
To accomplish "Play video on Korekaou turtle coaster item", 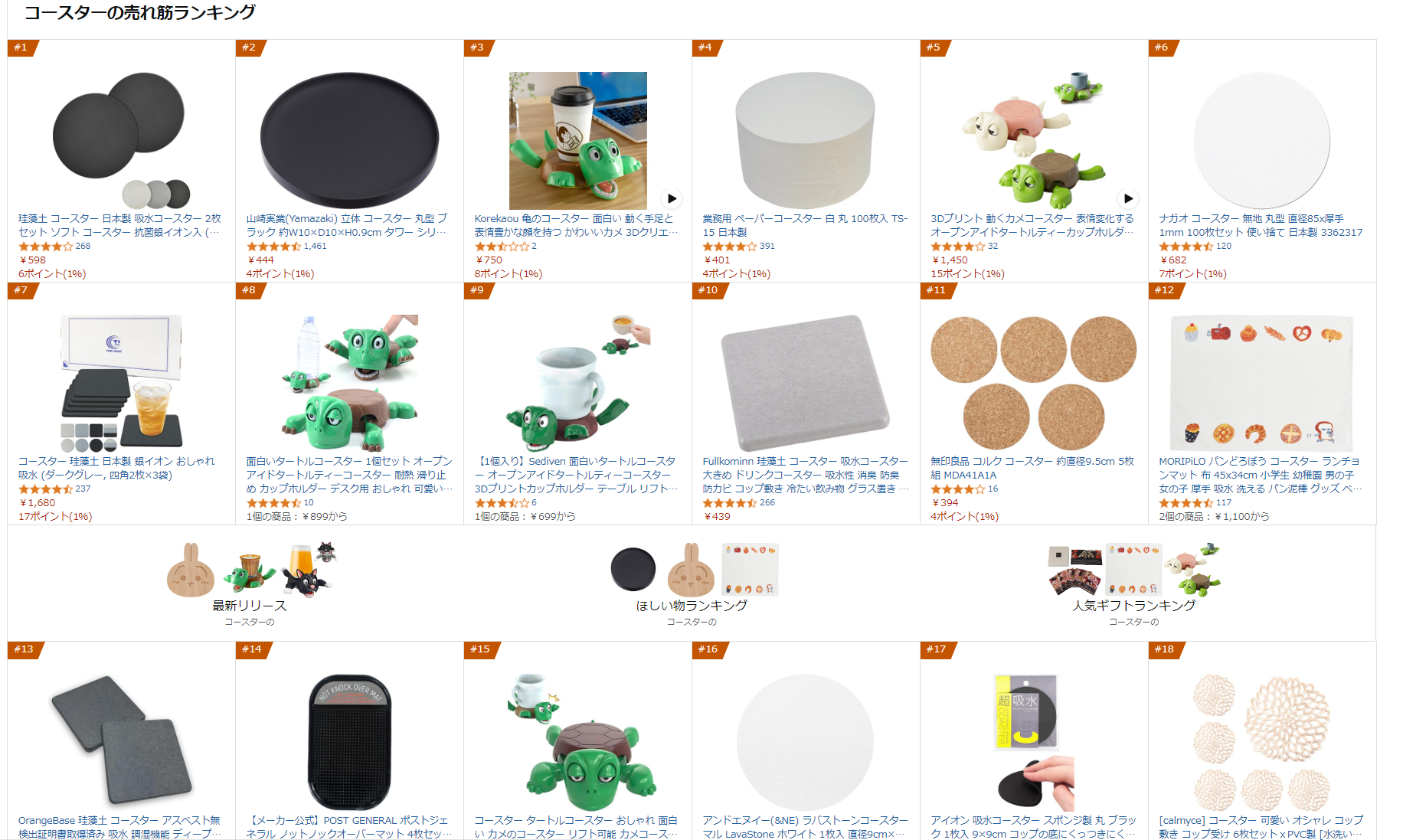I will tap(672, 198).
